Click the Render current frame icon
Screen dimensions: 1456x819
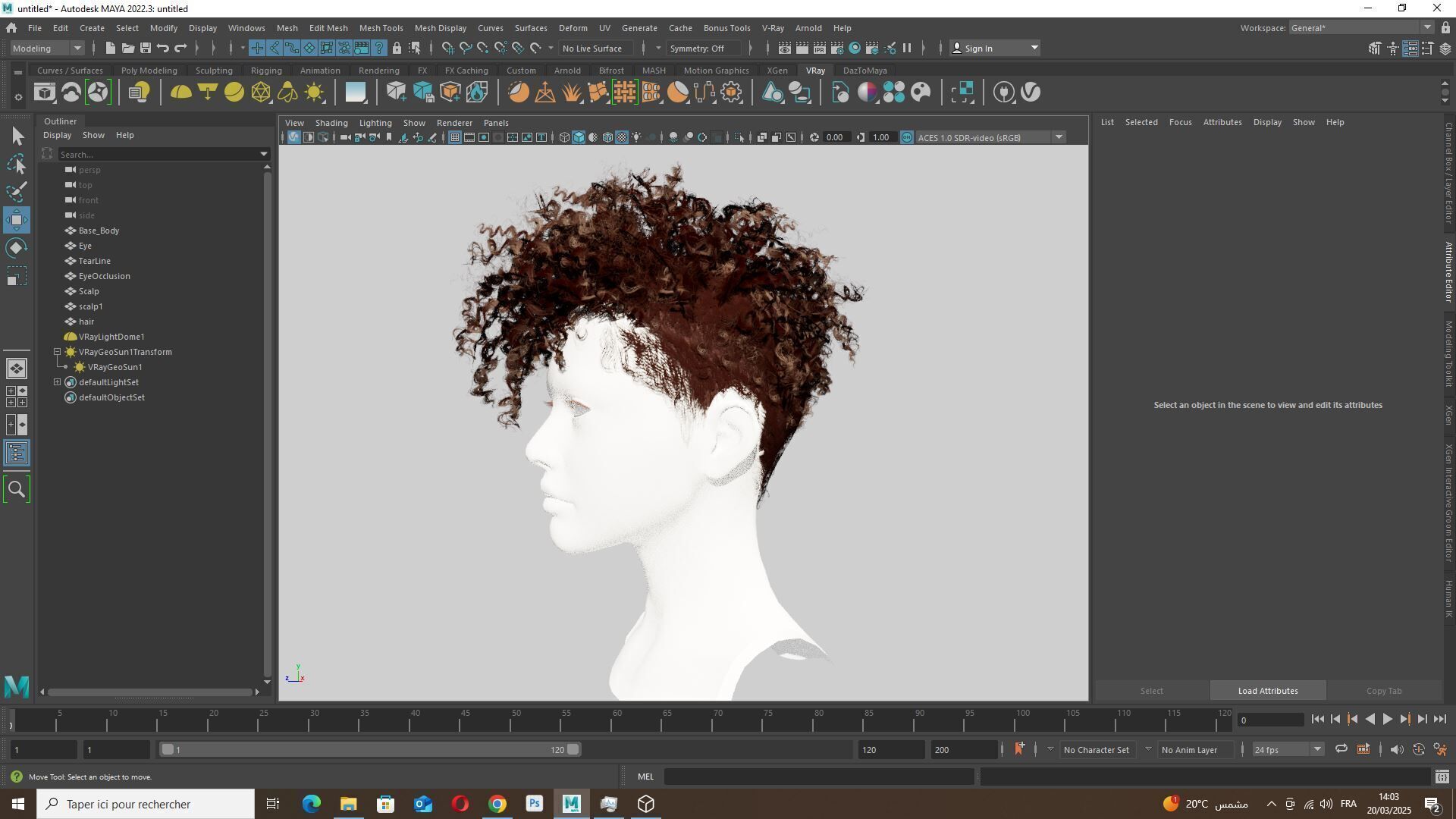[x=802, y=48]
